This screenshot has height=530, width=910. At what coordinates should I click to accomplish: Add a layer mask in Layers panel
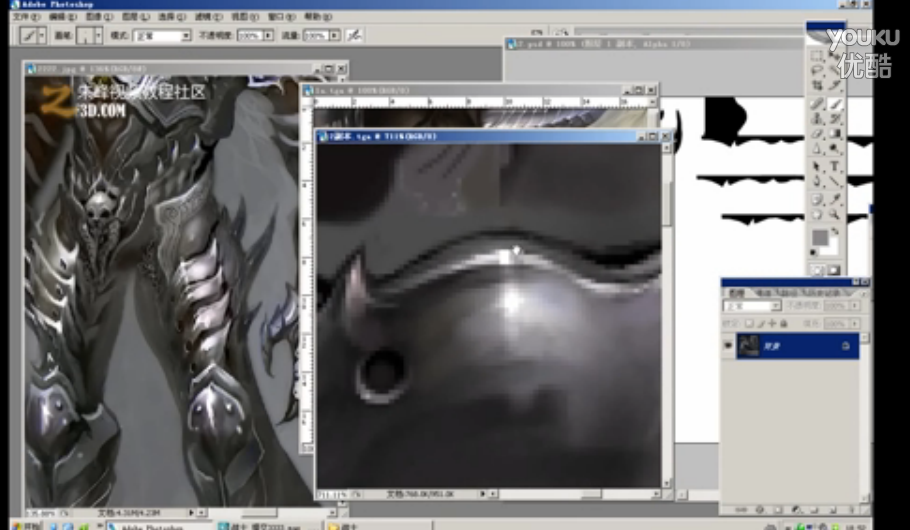(778, 509)
